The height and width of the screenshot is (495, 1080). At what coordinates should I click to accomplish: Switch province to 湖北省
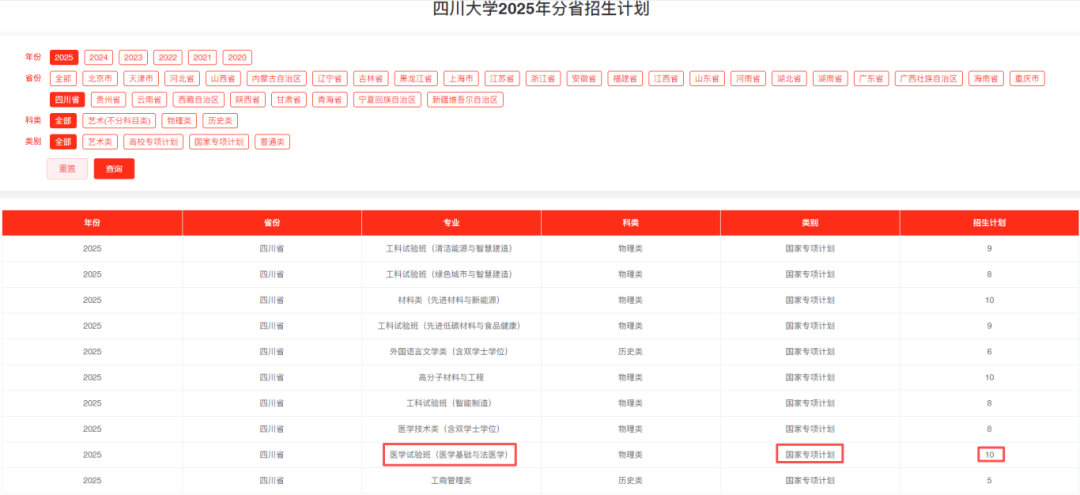point(789,78)
